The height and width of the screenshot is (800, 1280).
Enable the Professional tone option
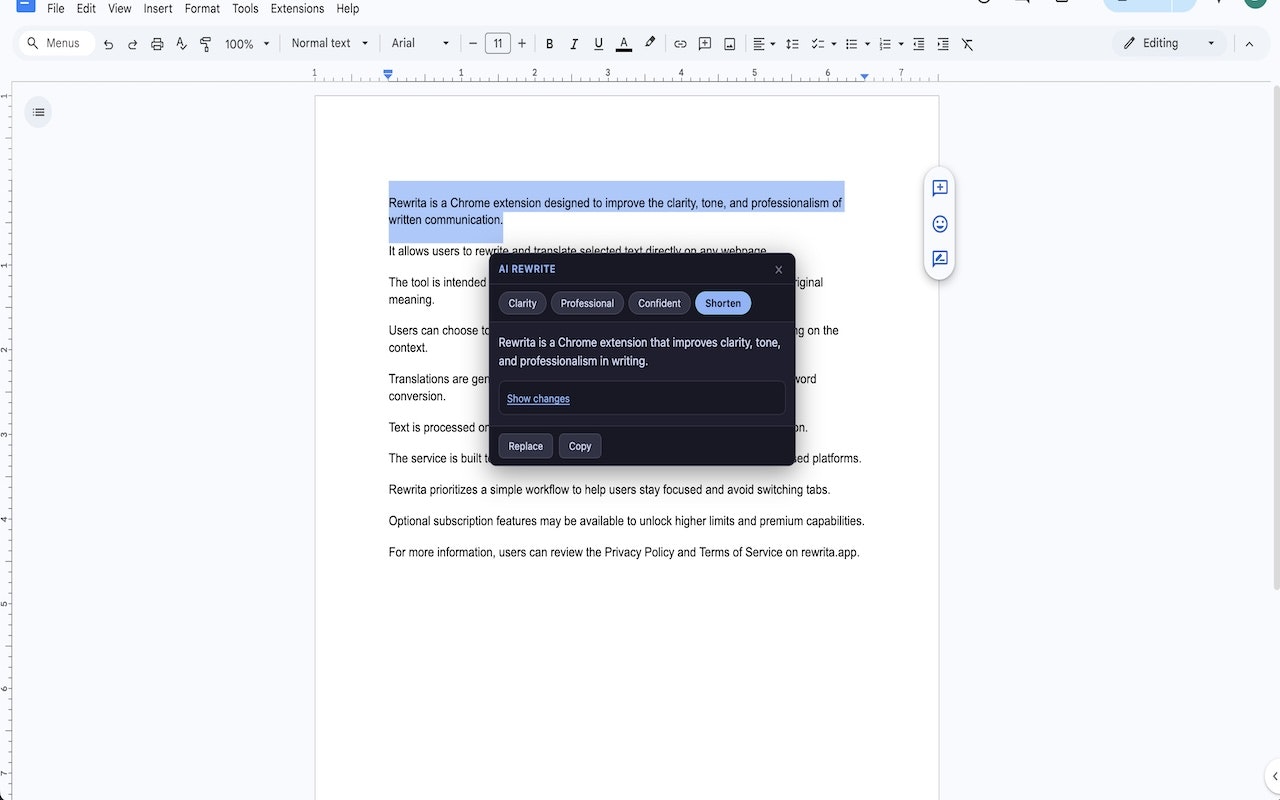click(x=587, y=303)
